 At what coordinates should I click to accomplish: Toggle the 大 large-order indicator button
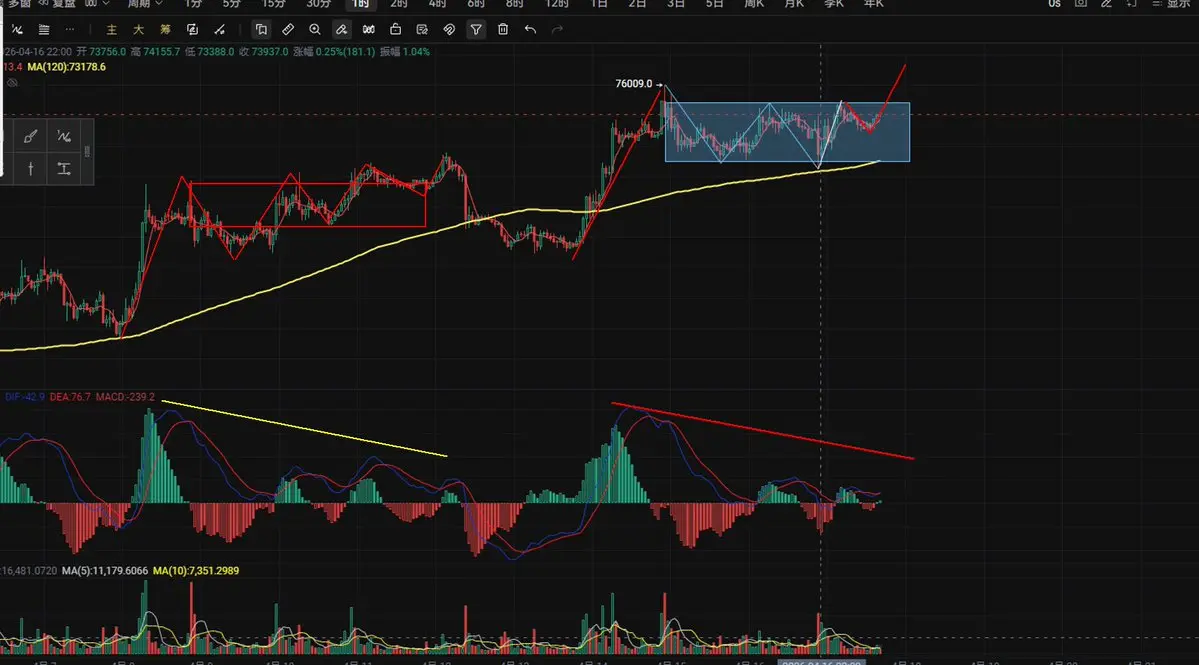pyautogui.click(x=138, y=30)
